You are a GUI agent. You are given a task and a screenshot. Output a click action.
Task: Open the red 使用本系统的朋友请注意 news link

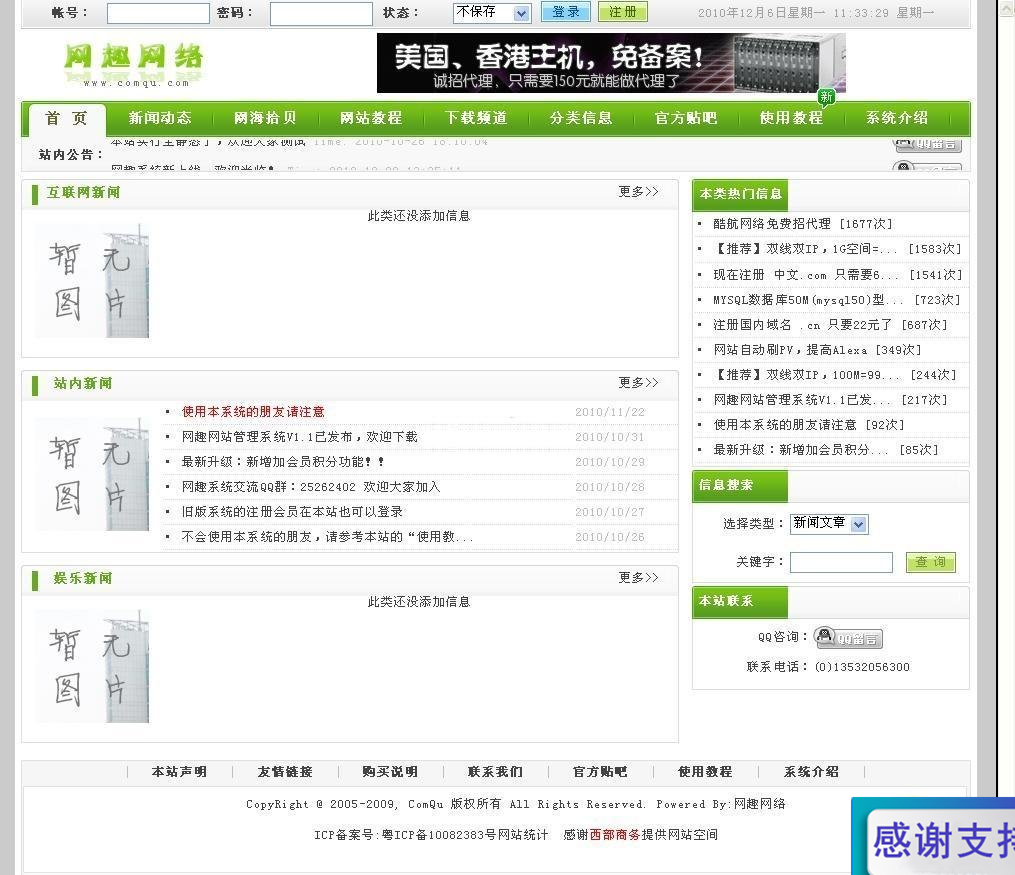(x=253, y=412)
